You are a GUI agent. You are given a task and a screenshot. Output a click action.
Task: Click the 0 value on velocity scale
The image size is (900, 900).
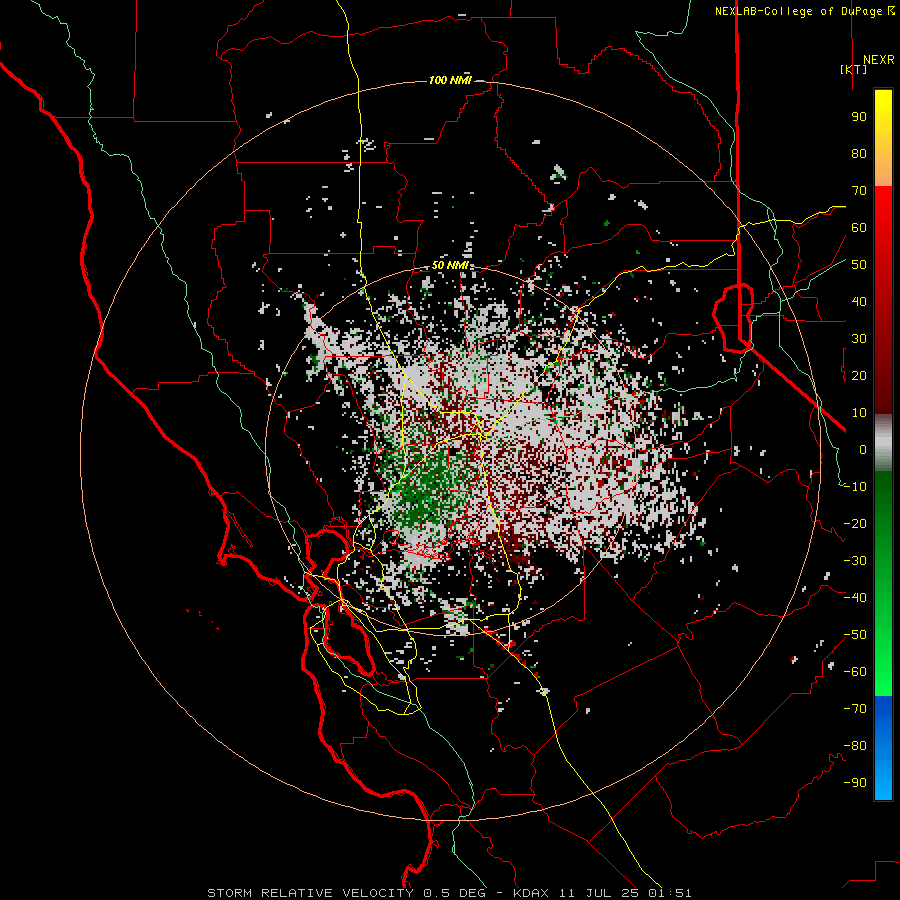point(863,450)
